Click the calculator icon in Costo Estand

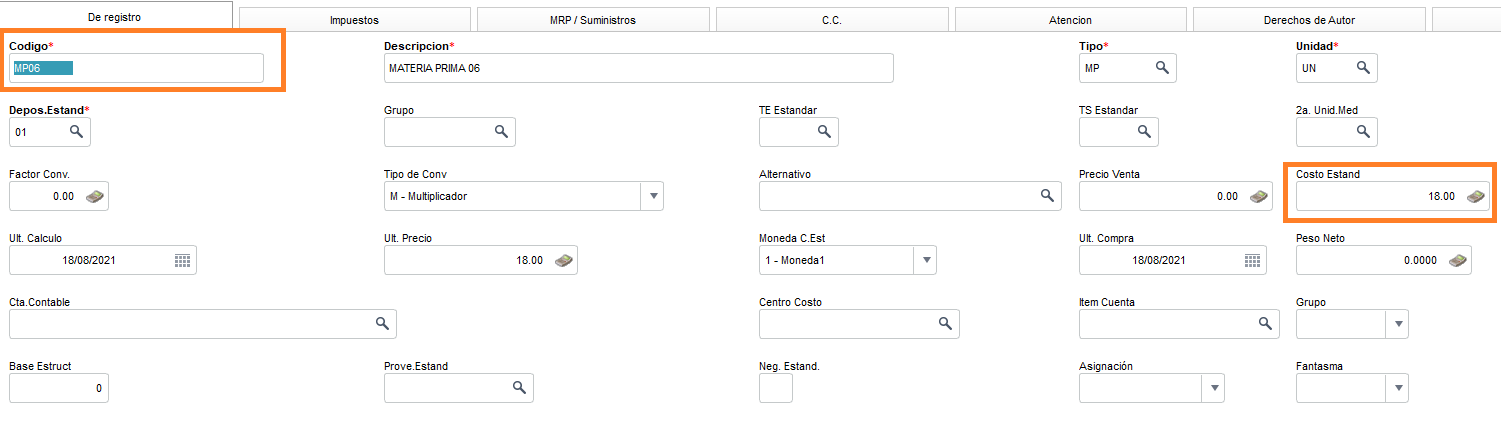[1475, 196]
